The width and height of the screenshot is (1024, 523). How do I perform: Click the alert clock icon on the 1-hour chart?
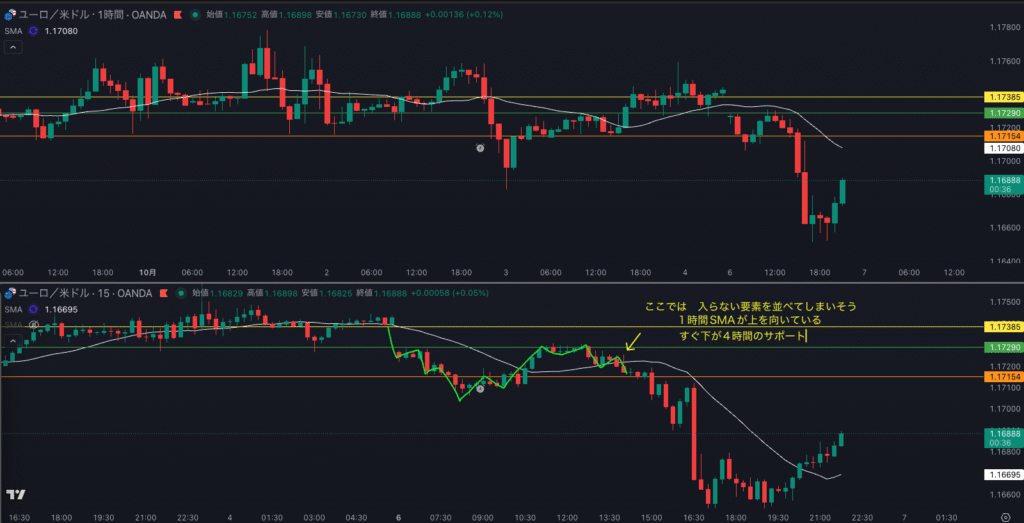[x=480, y=147]
